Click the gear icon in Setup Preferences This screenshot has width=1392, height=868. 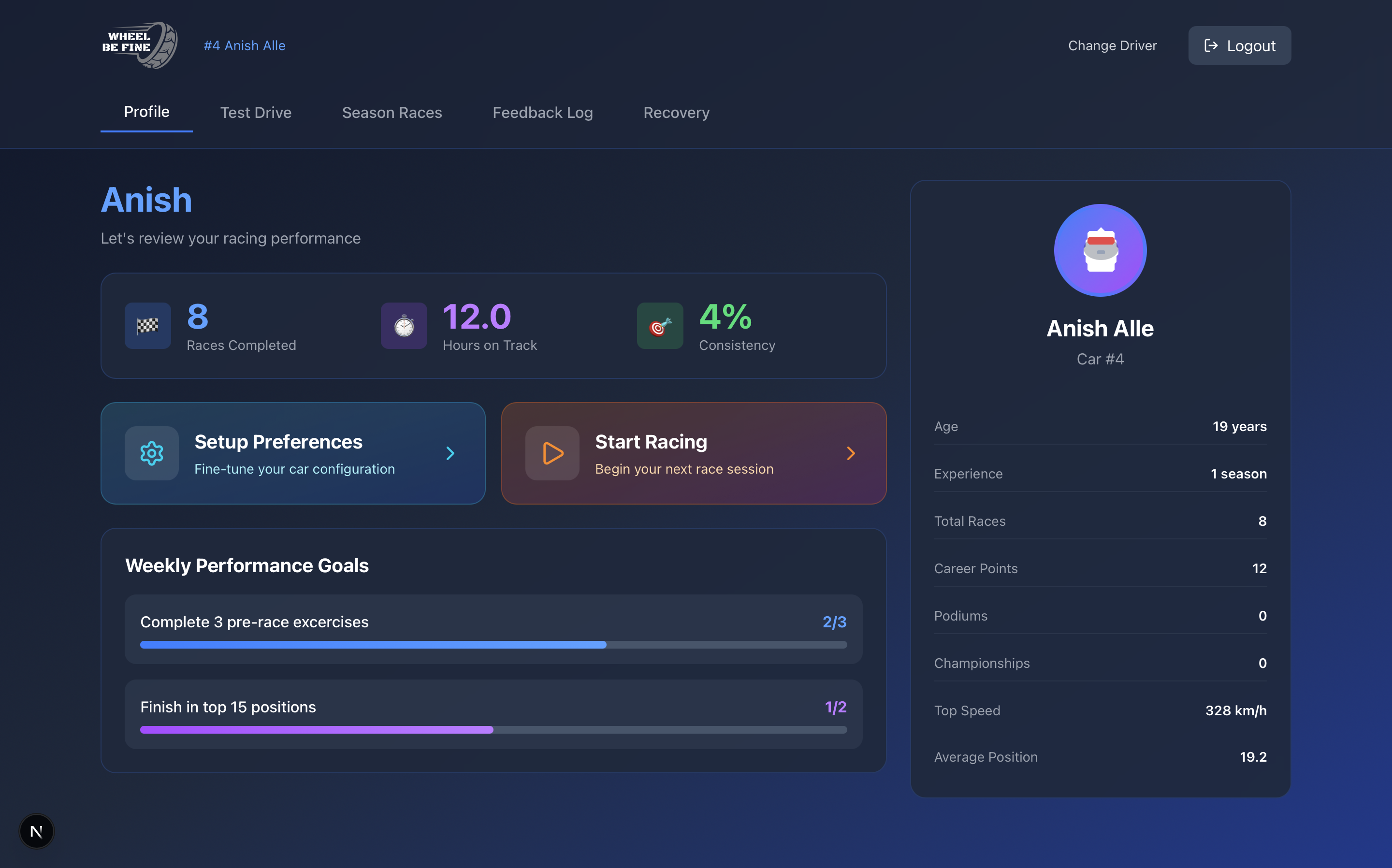[152, 453]
